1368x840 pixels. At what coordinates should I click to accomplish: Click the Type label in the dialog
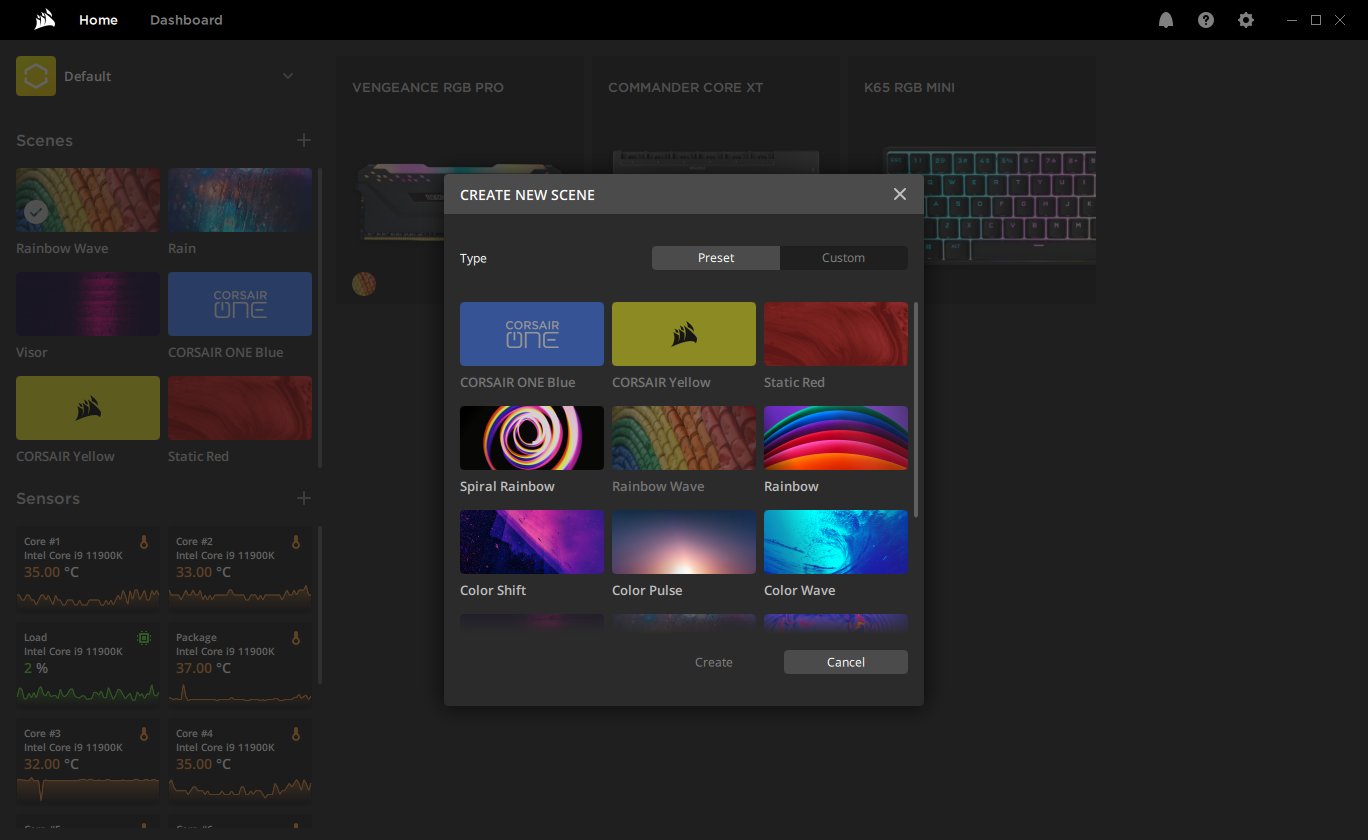(473, 259)
